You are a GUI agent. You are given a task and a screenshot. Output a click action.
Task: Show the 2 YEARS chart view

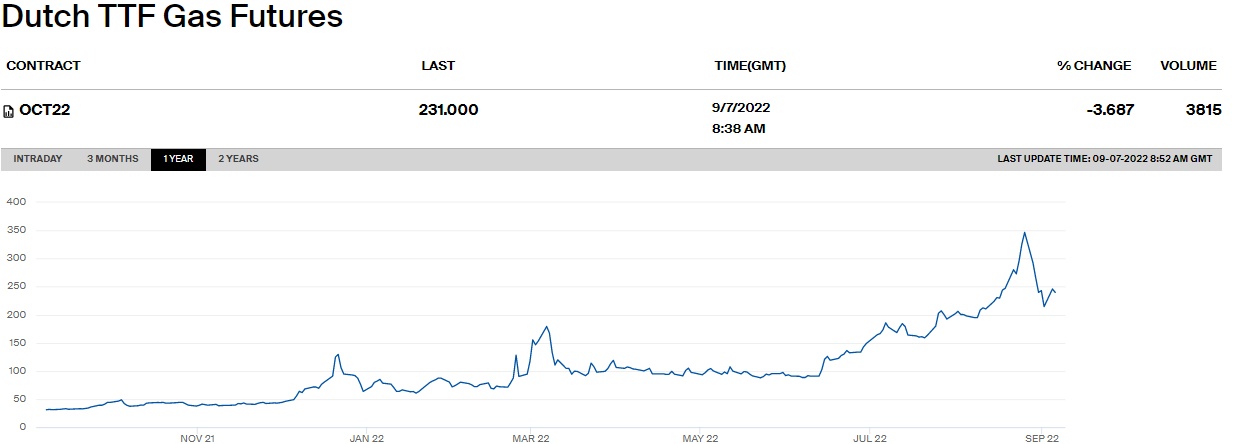click(x=238, y=159)
